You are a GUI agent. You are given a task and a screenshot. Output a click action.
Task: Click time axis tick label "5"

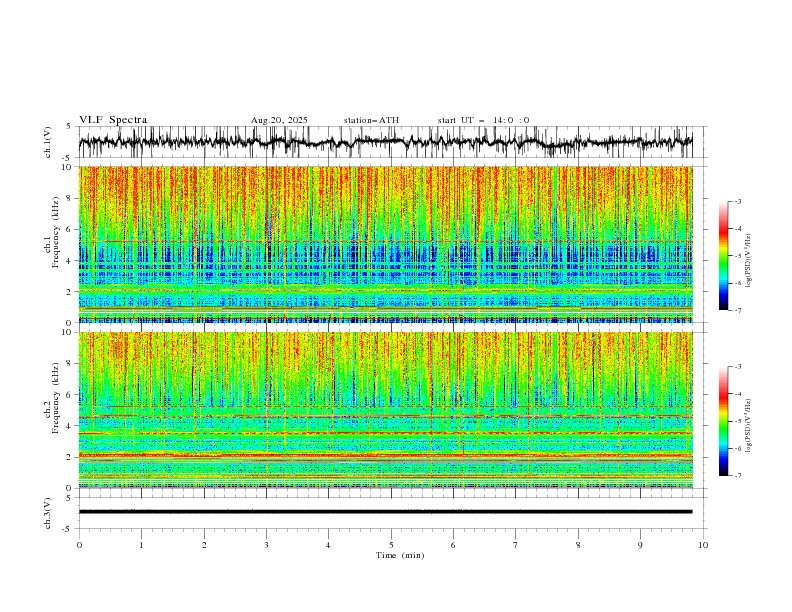pos(391,545)
